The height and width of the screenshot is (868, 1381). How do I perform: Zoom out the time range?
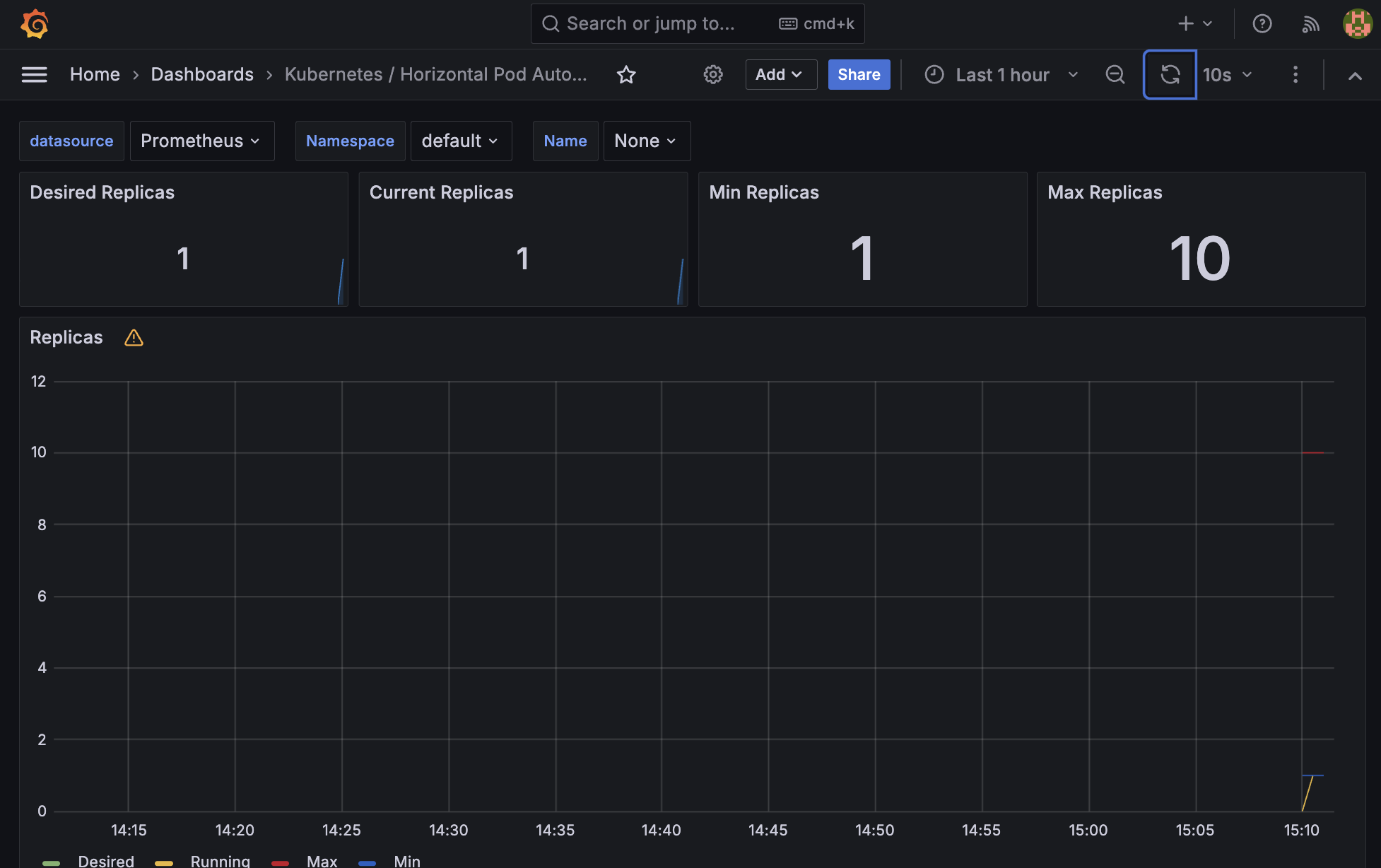click(x=1115, y=74)
